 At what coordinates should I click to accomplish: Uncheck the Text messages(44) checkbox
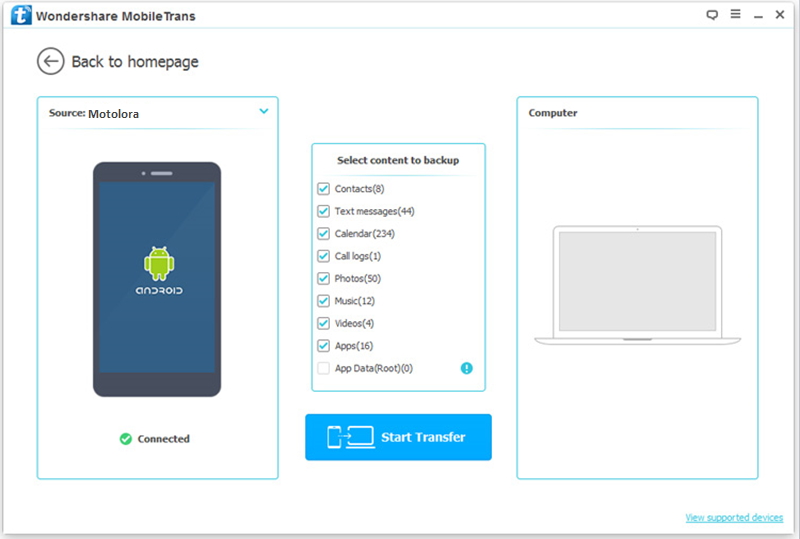323,211
